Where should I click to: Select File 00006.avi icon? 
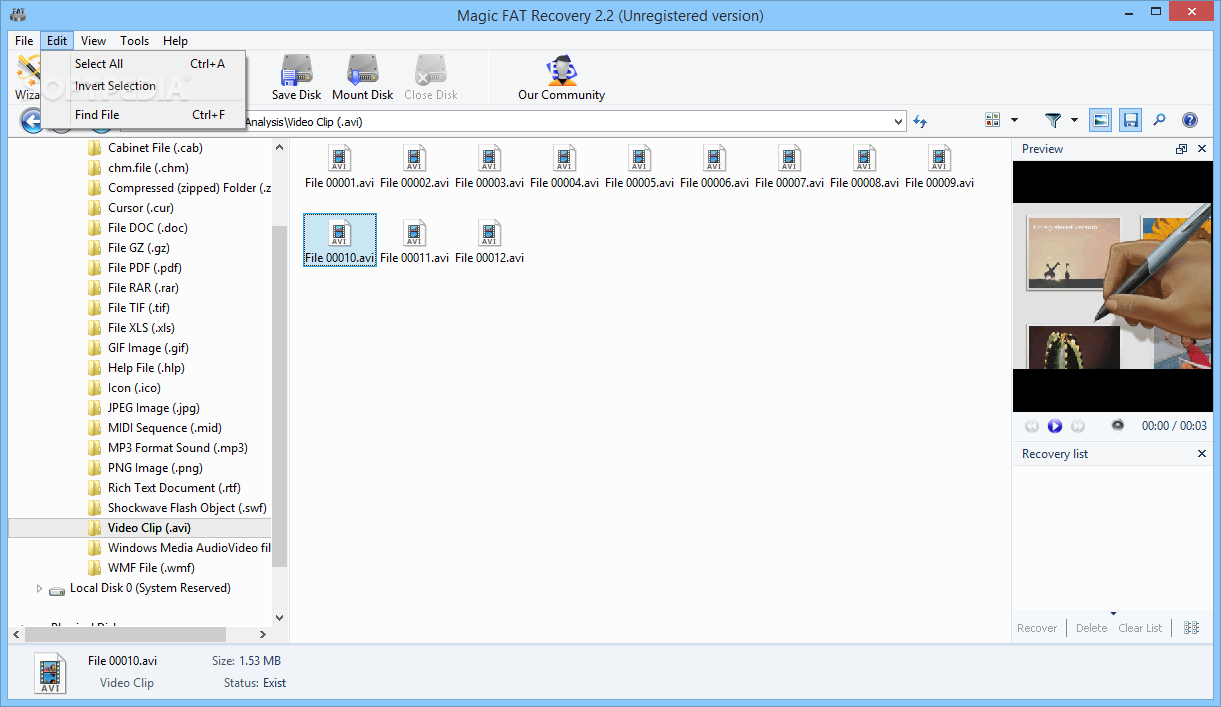point(714,159)
